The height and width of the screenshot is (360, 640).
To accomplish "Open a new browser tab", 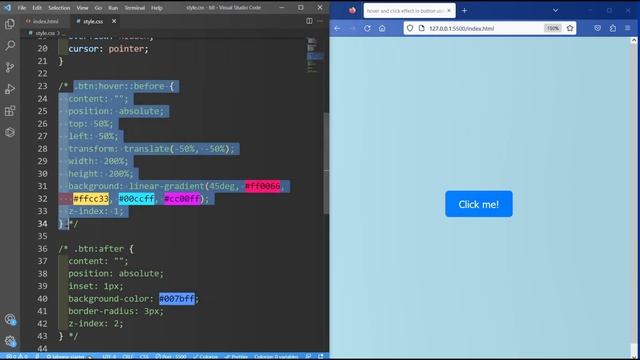I will coord(464,11).
